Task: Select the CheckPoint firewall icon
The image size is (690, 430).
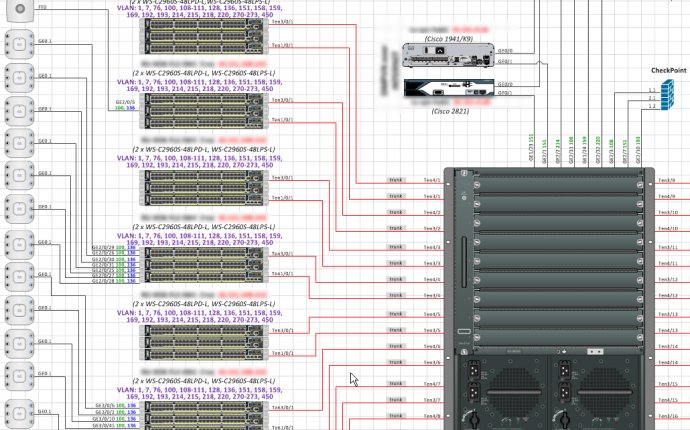Action: (x=667, y=95)
